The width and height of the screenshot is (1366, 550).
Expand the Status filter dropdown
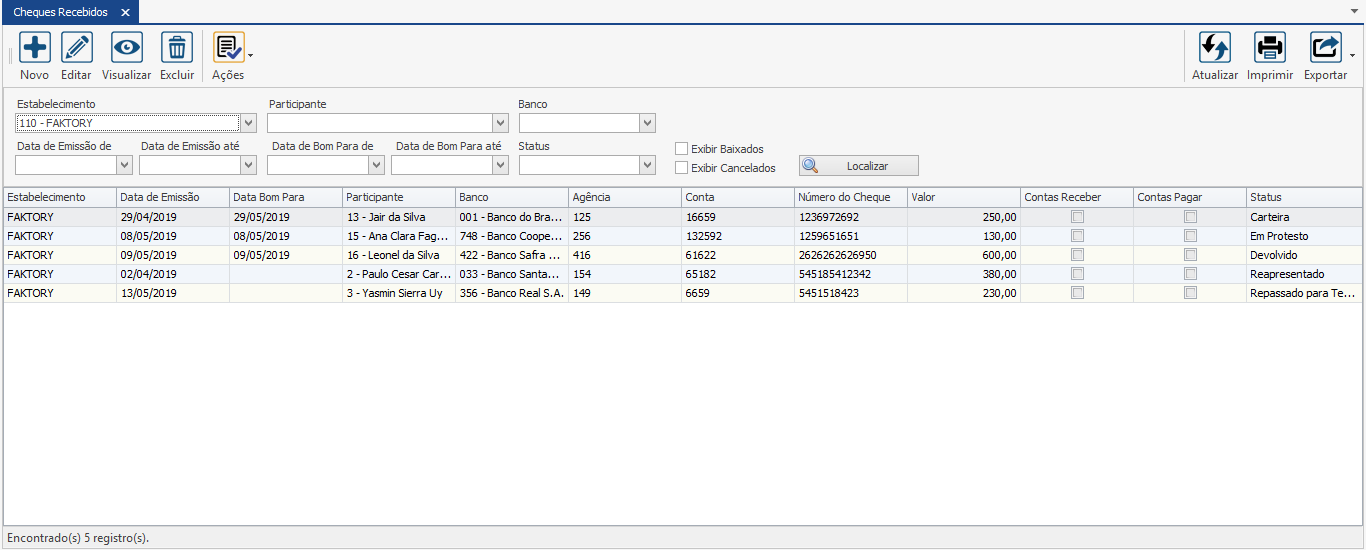point(647,165)
